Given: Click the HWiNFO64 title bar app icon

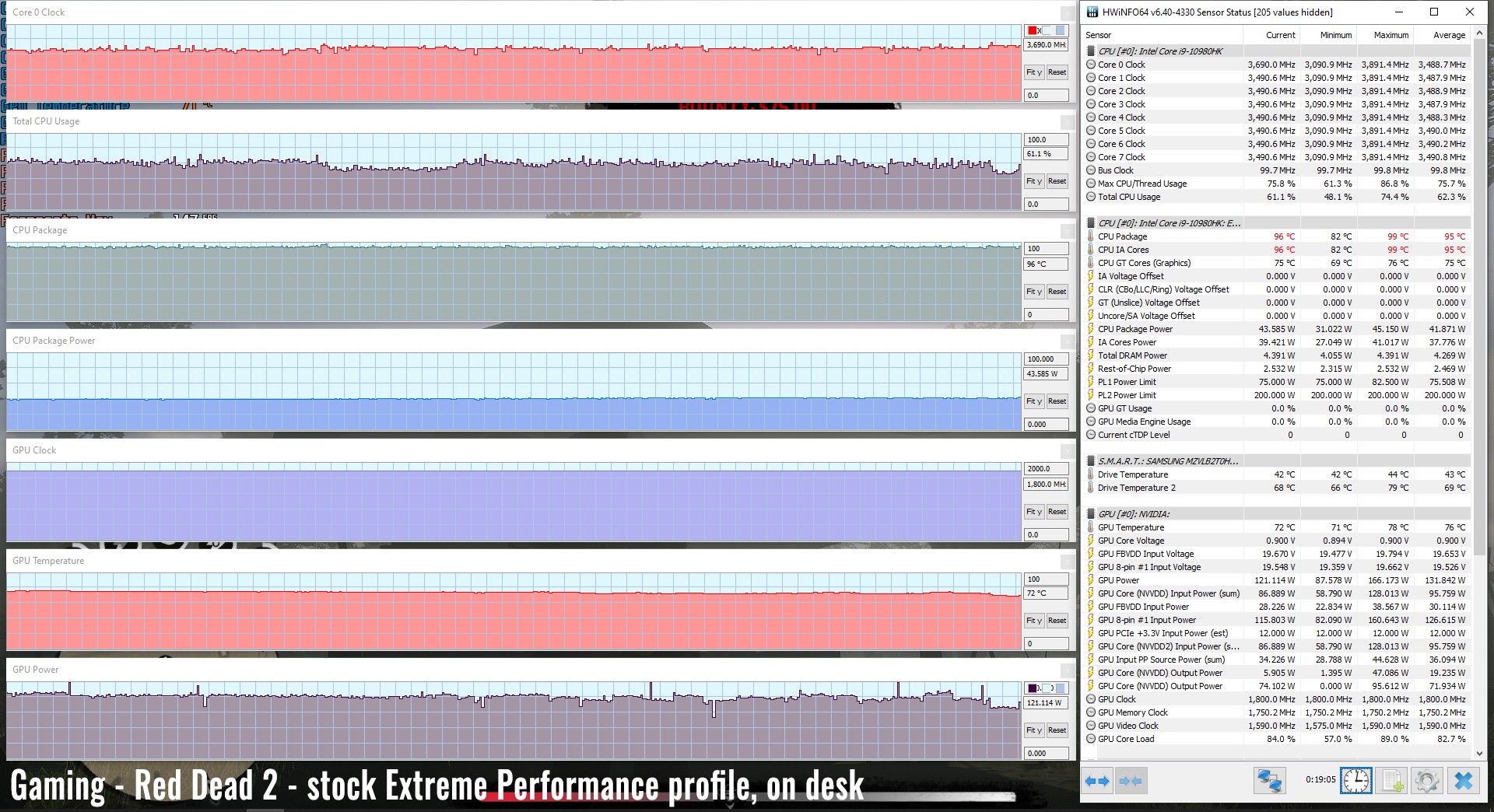Looking at the screenshot, I should (x=1092, y=12).
